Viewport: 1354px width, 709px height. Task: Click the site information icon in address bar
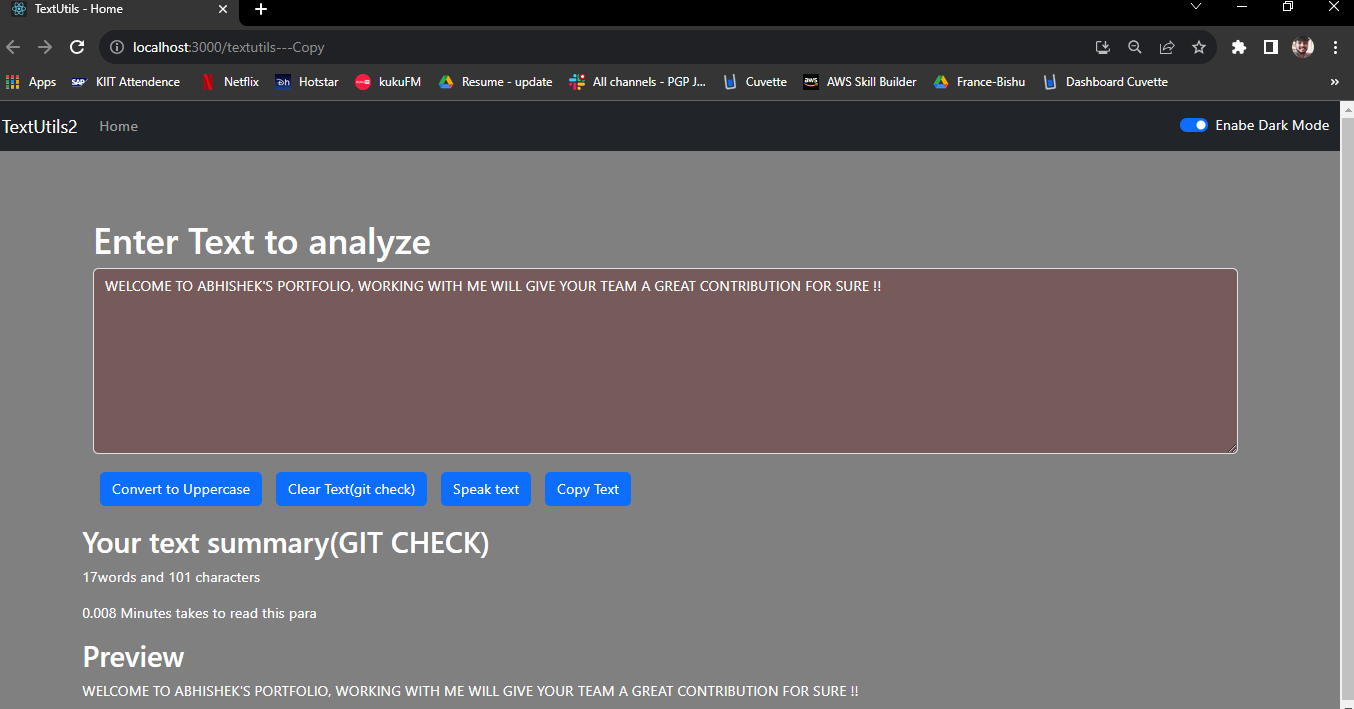(x=117, y=47)
